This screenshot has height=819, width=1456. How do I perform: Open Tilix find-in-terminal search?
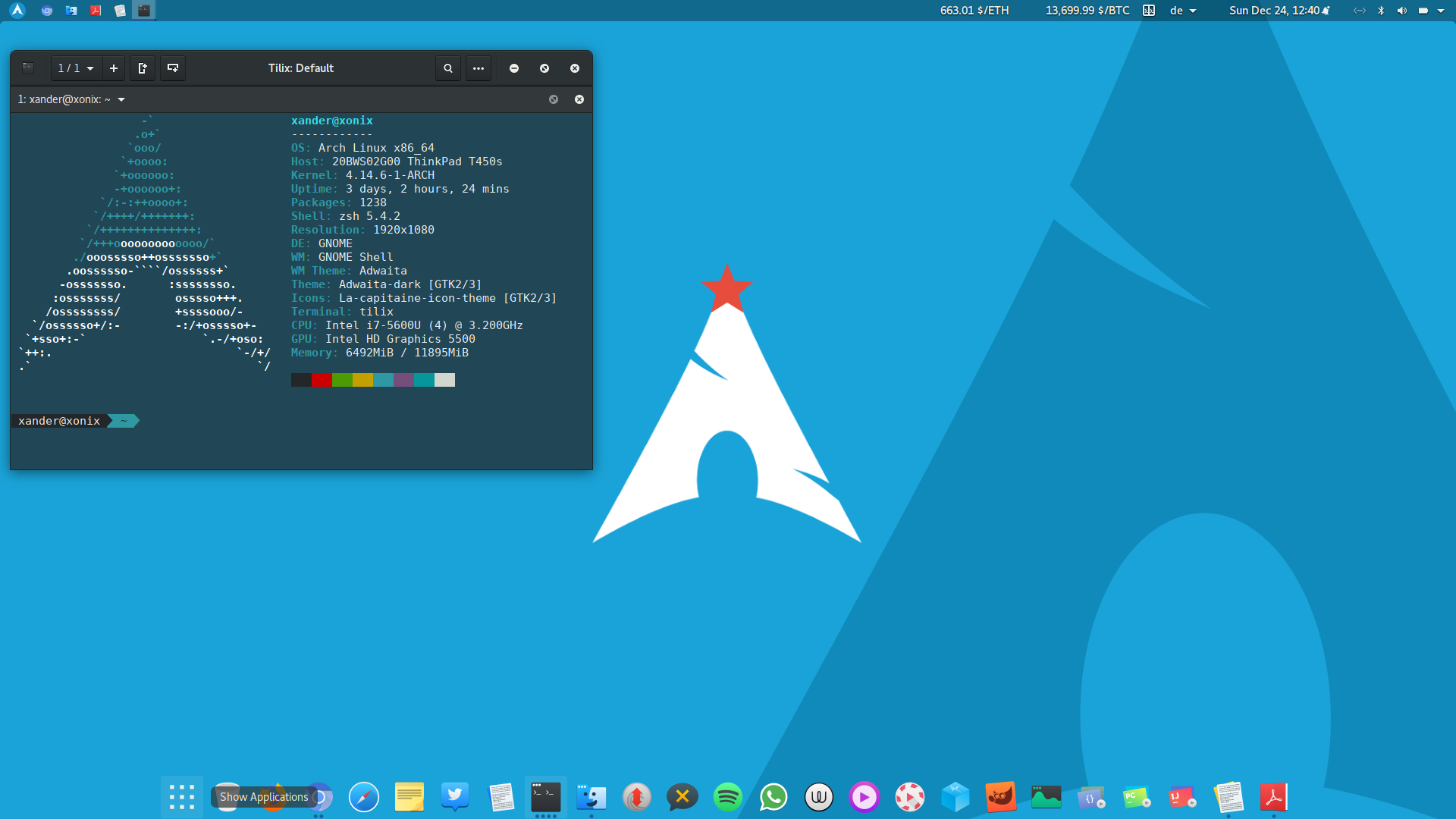(x=448, y=68)
